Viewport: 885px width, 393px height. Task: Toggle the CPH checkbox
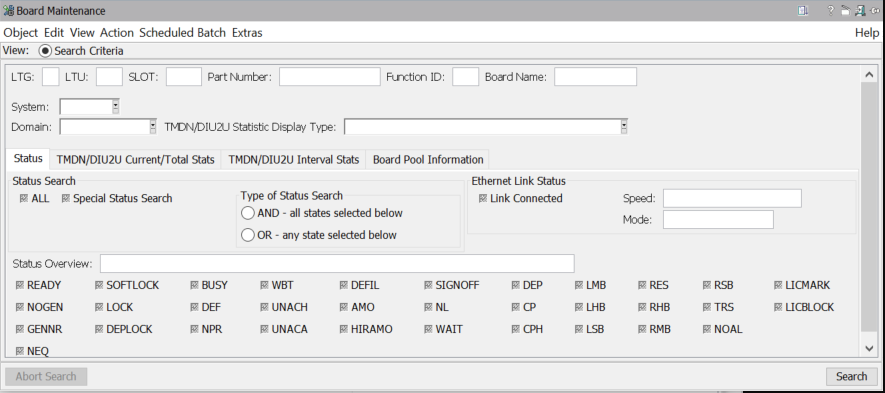tap(516, 329)
